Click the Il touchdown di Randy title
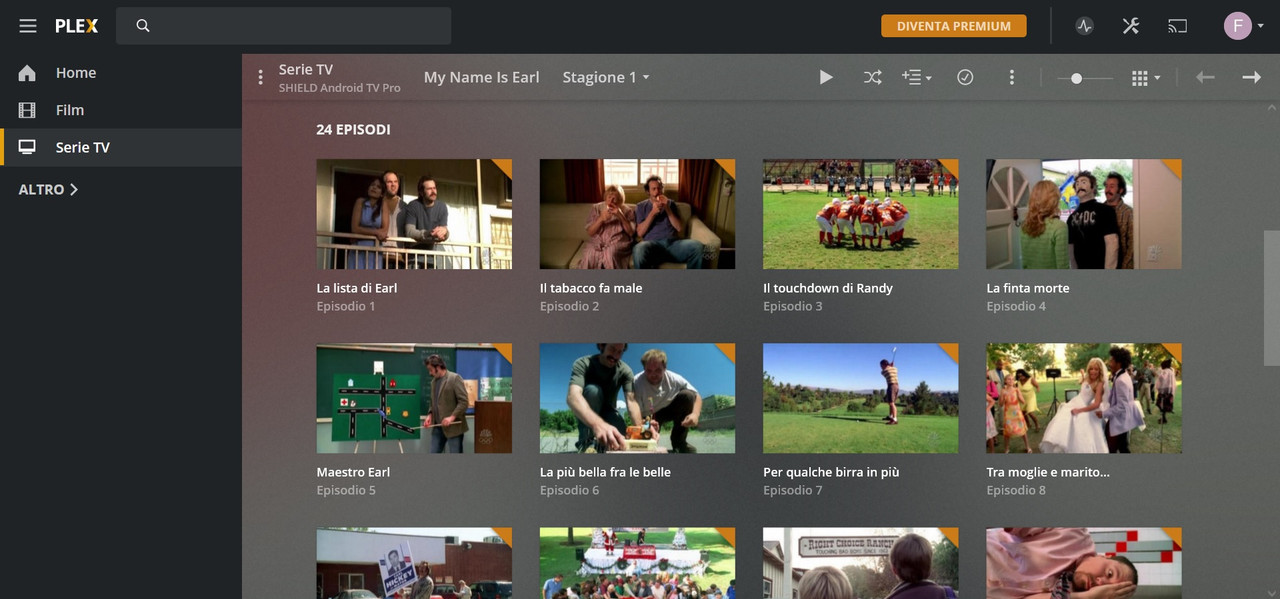Screen dimensions: 1280x599 tap(828, 288)
